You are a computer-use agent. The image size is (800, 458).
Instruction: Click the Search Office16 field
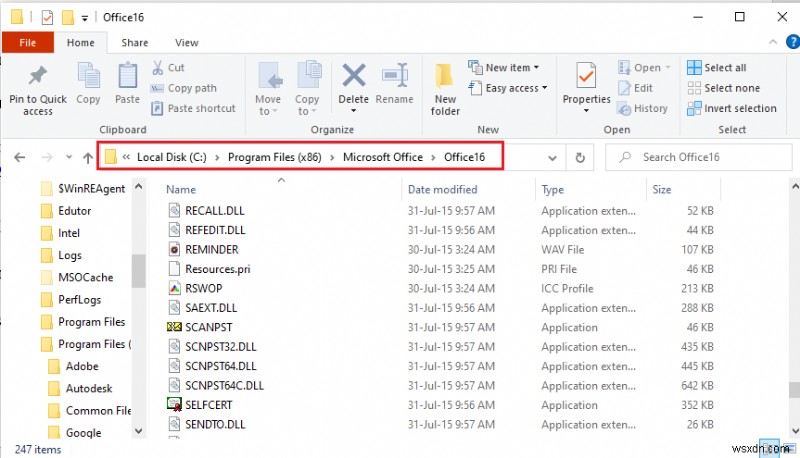click(698, 157)
